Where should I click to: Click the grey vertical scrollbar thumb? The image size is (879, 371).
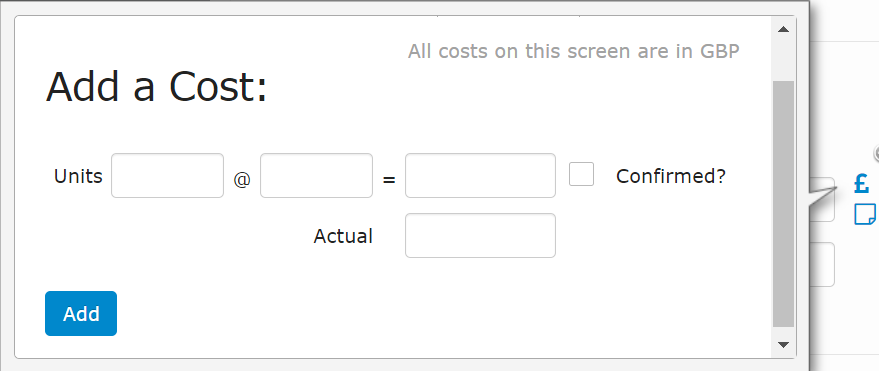[784, 204]
